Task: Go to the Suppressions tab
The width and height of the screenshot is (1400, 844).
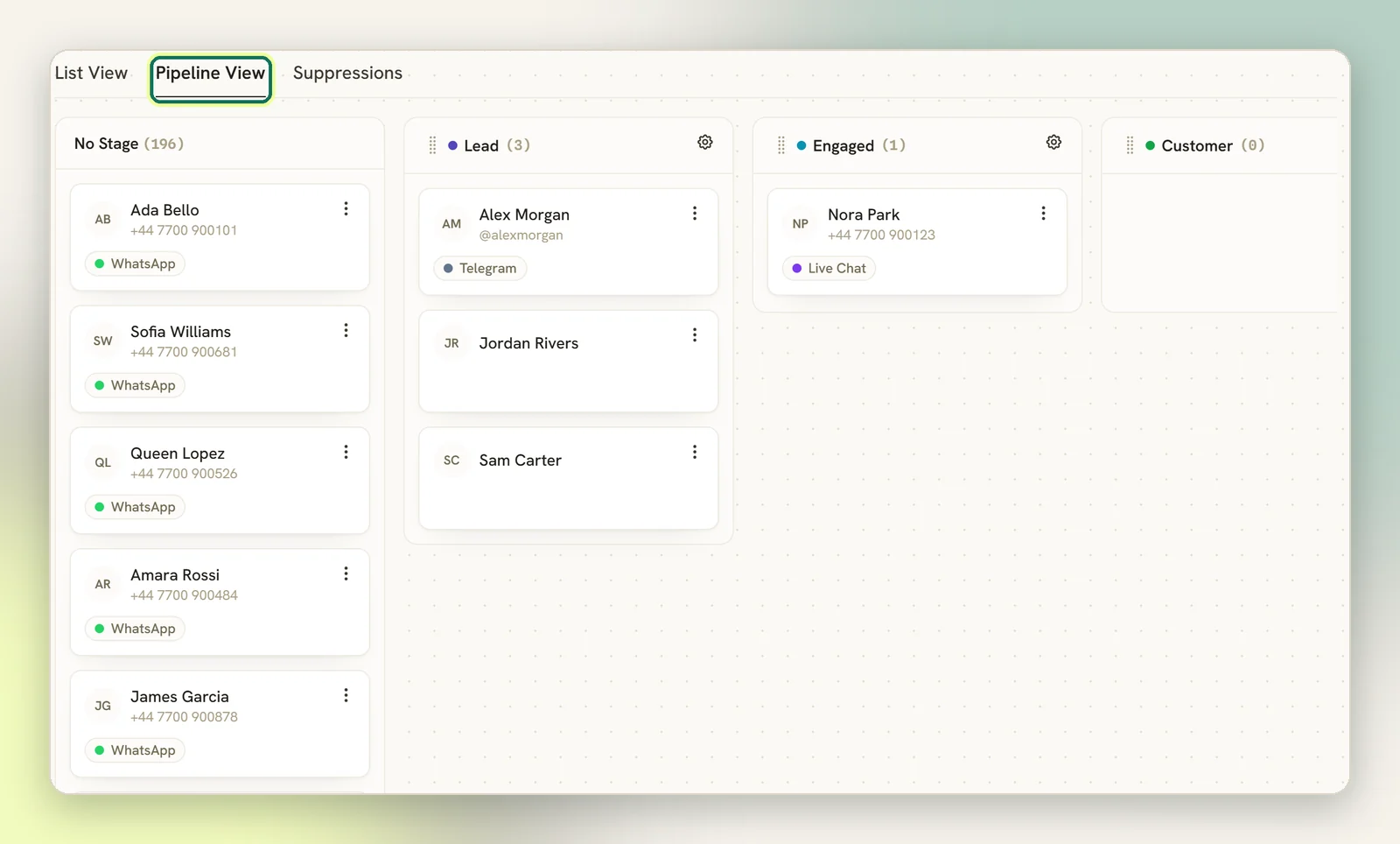Action: pyautogui.click(x=347, y=74)
